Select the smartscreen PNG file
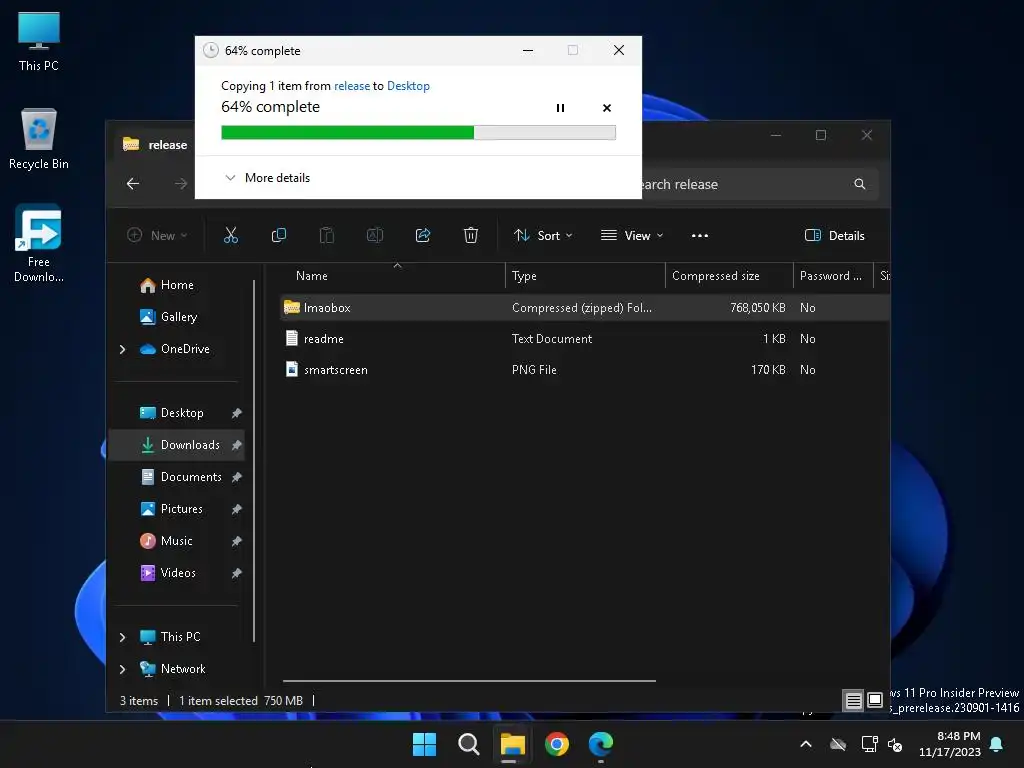 click(584, 370)
